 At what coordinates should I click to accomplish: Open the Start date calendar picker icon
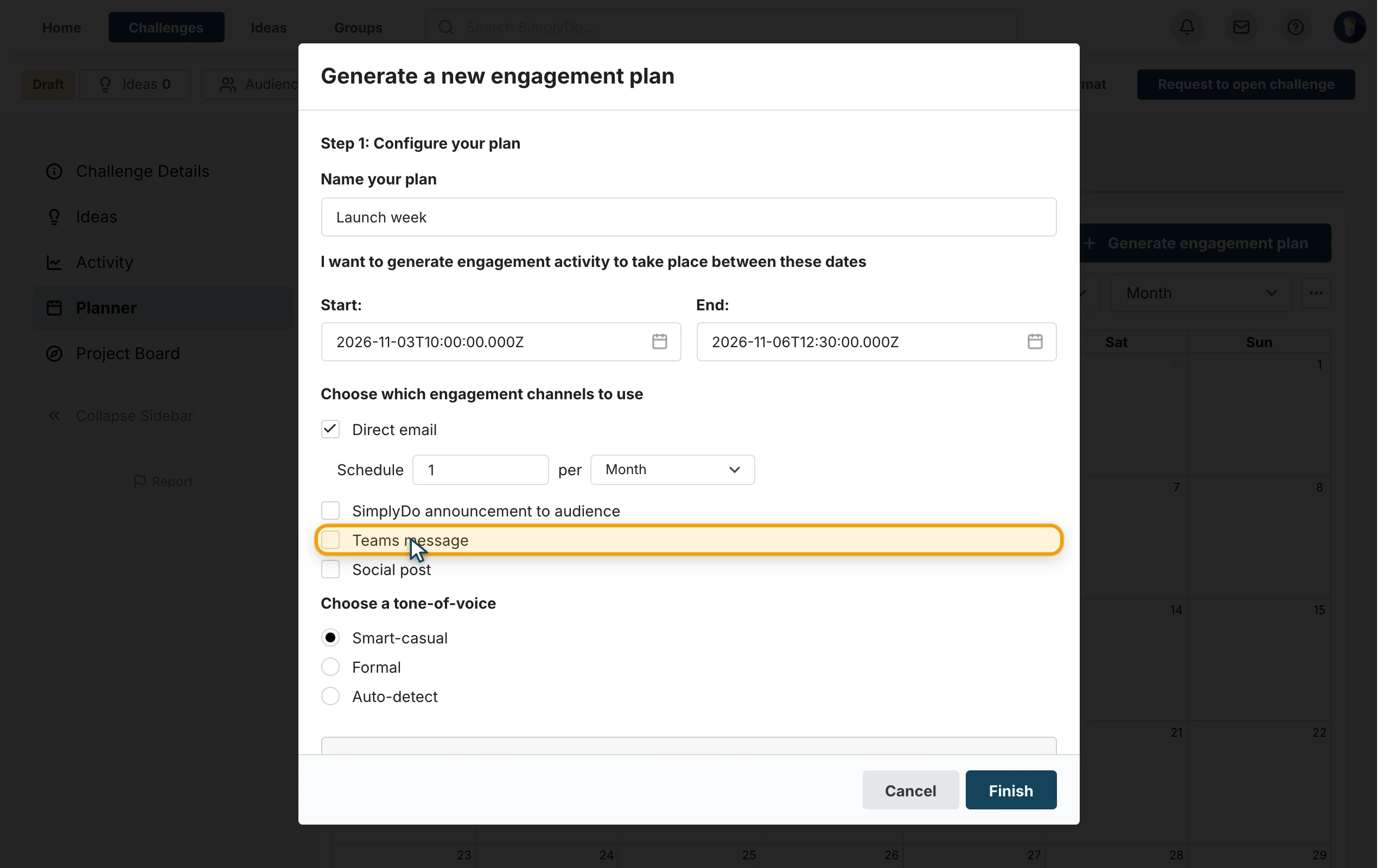point(659,342)
